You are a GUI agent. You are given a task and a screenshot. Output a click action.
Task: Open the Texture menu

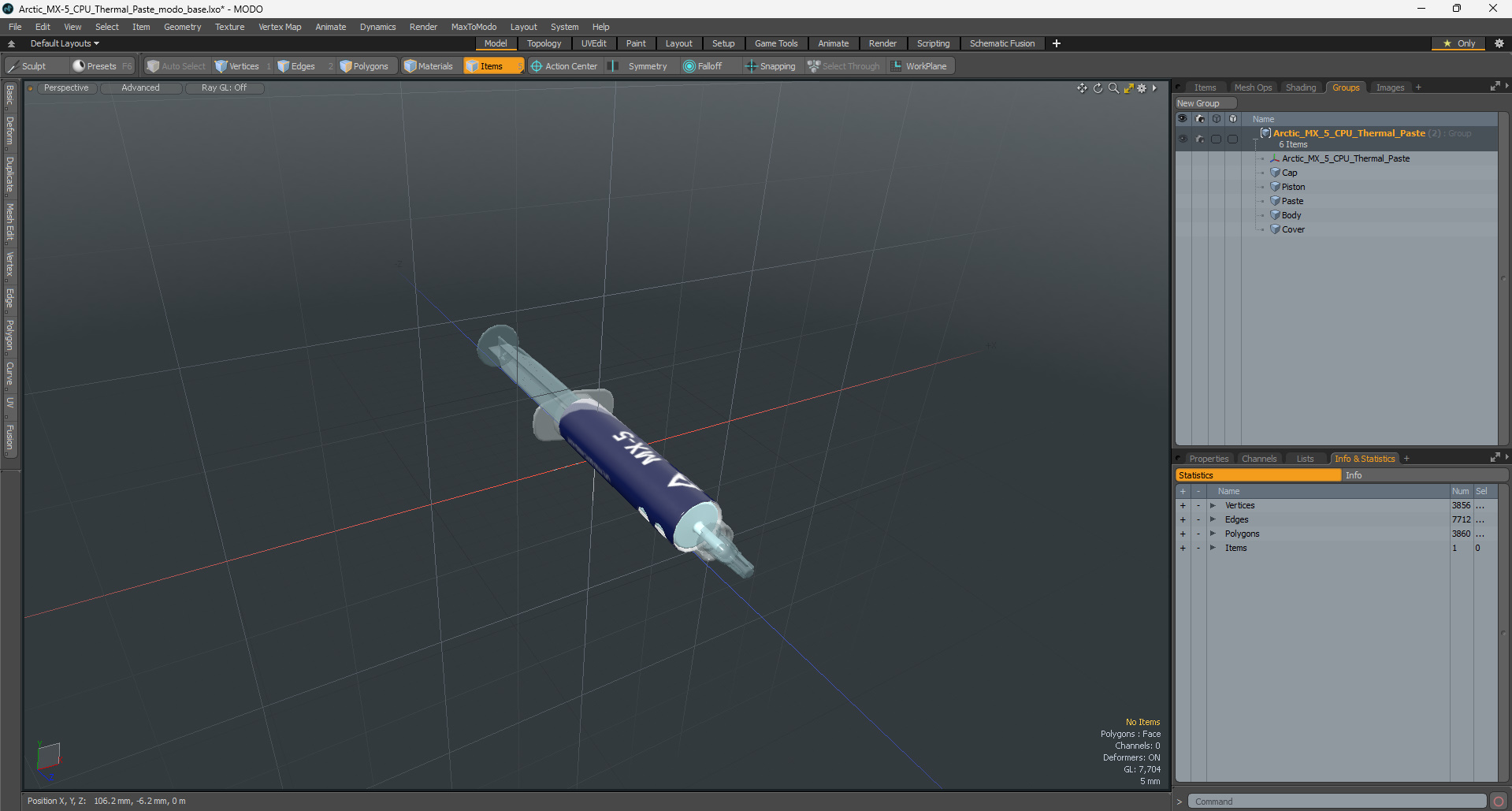click(229, 27)
